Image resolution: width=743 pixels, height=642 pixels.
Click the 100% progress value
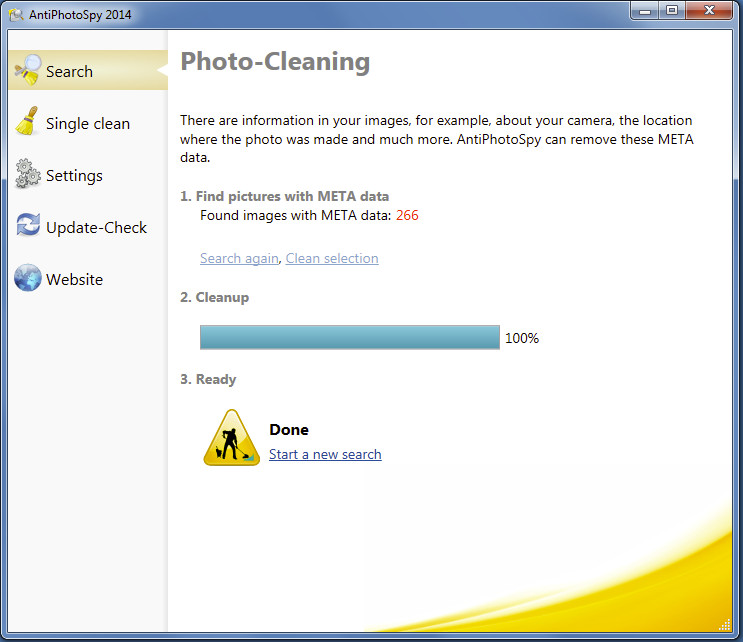coord(522,338)
